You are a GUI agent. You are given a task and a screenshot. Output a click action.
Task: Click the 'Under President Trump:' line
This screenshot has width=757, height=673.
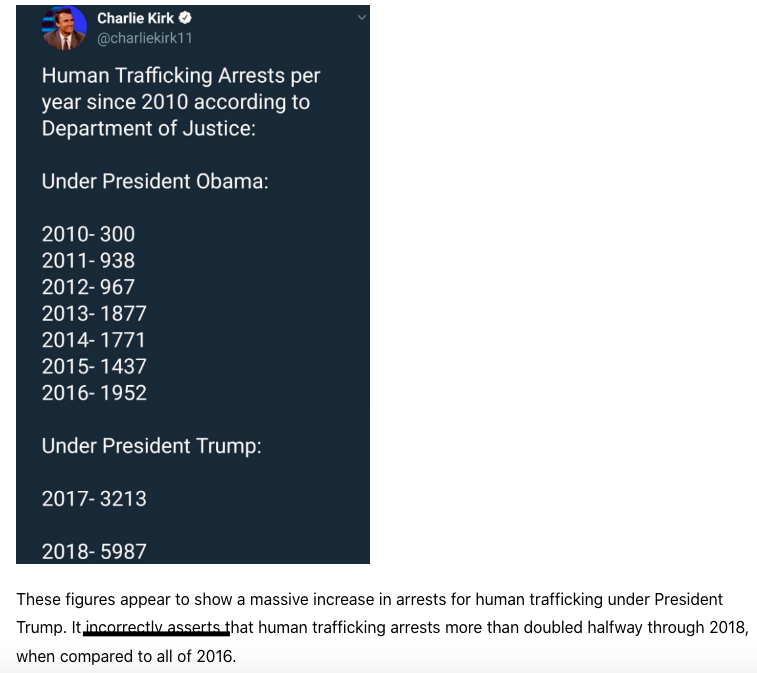pyautogui.click(x=152, y=446)
